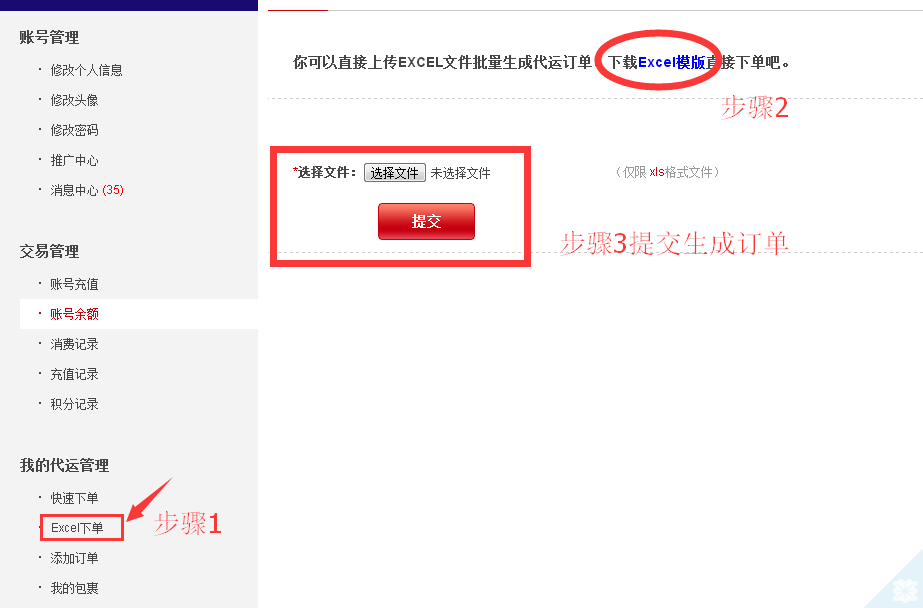The width and height of the screenshot is (923, 608).
Task: Open 推广中心 sidebar link
Action: (x=74, y=160)
